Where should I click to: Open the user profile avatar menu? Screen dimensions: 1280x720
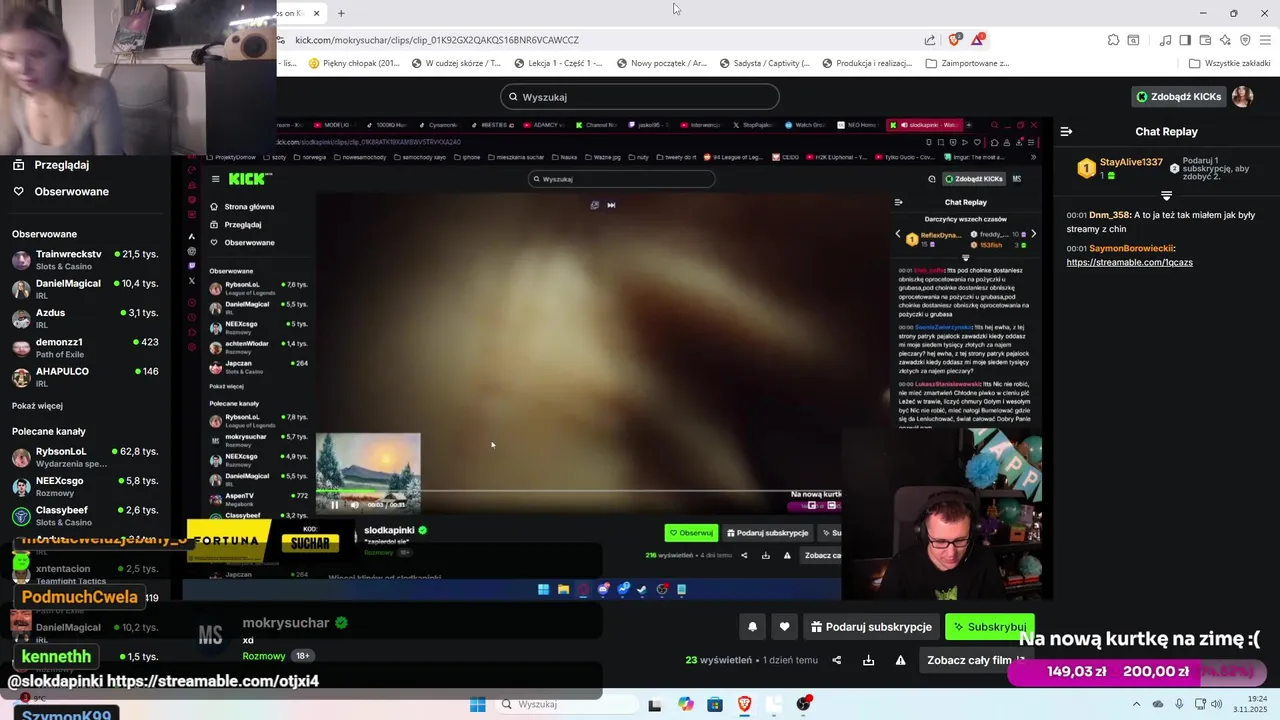(x=1242, y=97)
